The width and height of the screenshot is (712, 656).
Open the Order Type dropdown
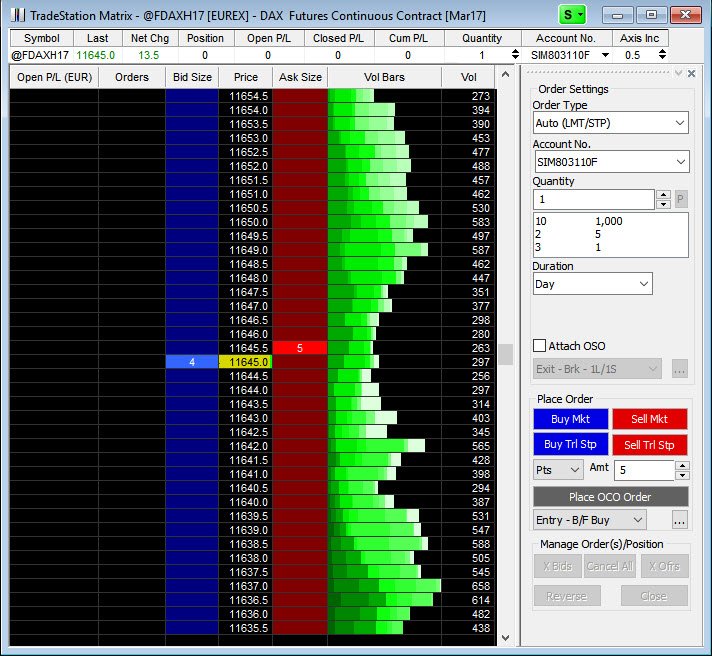[x=611, y=123]
